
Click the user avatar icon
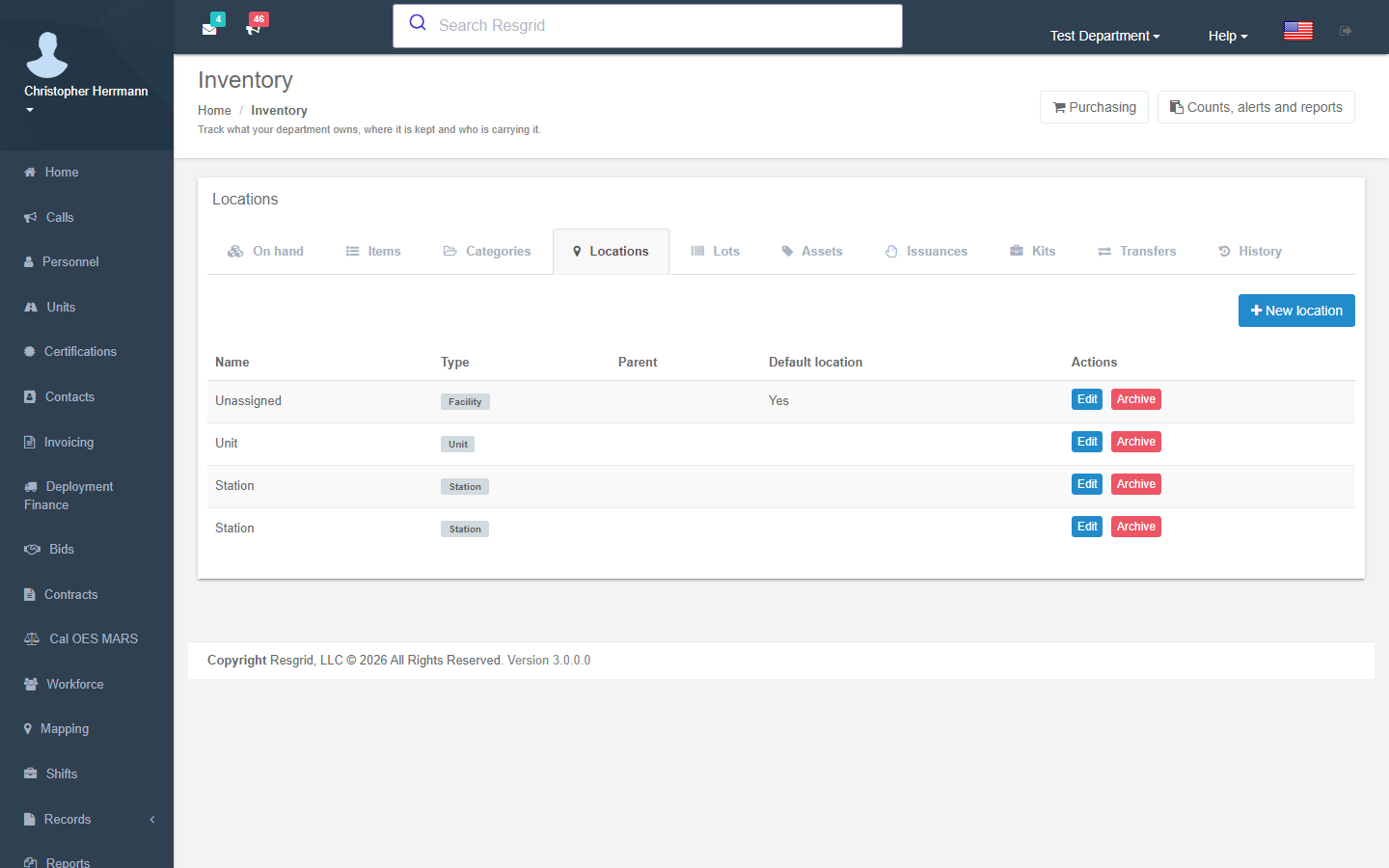click(47, 54)
